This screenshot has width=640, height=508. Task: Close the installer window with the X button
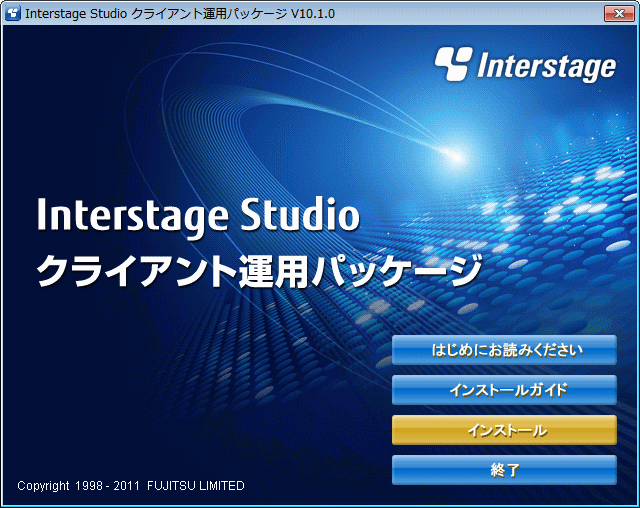click(619, 13)
